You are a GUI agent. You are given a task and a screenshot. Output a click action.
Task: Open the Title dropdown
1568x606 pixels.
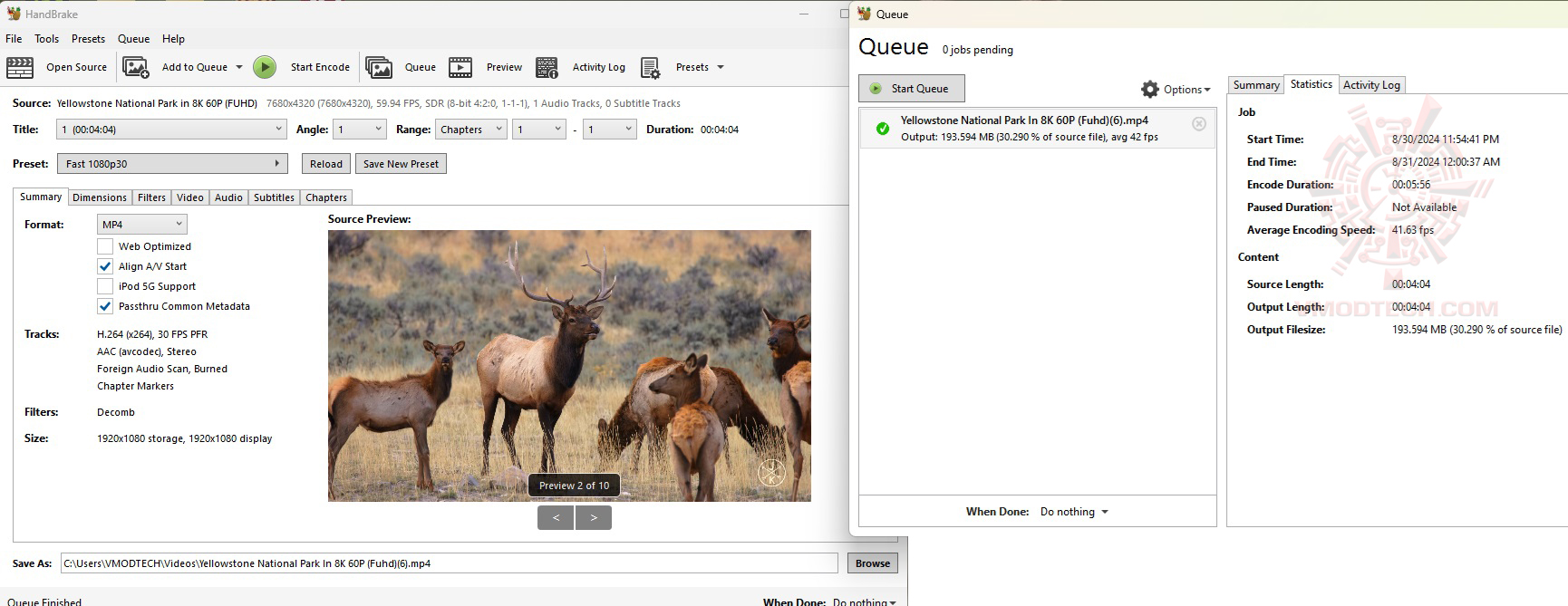coord(171,130)
